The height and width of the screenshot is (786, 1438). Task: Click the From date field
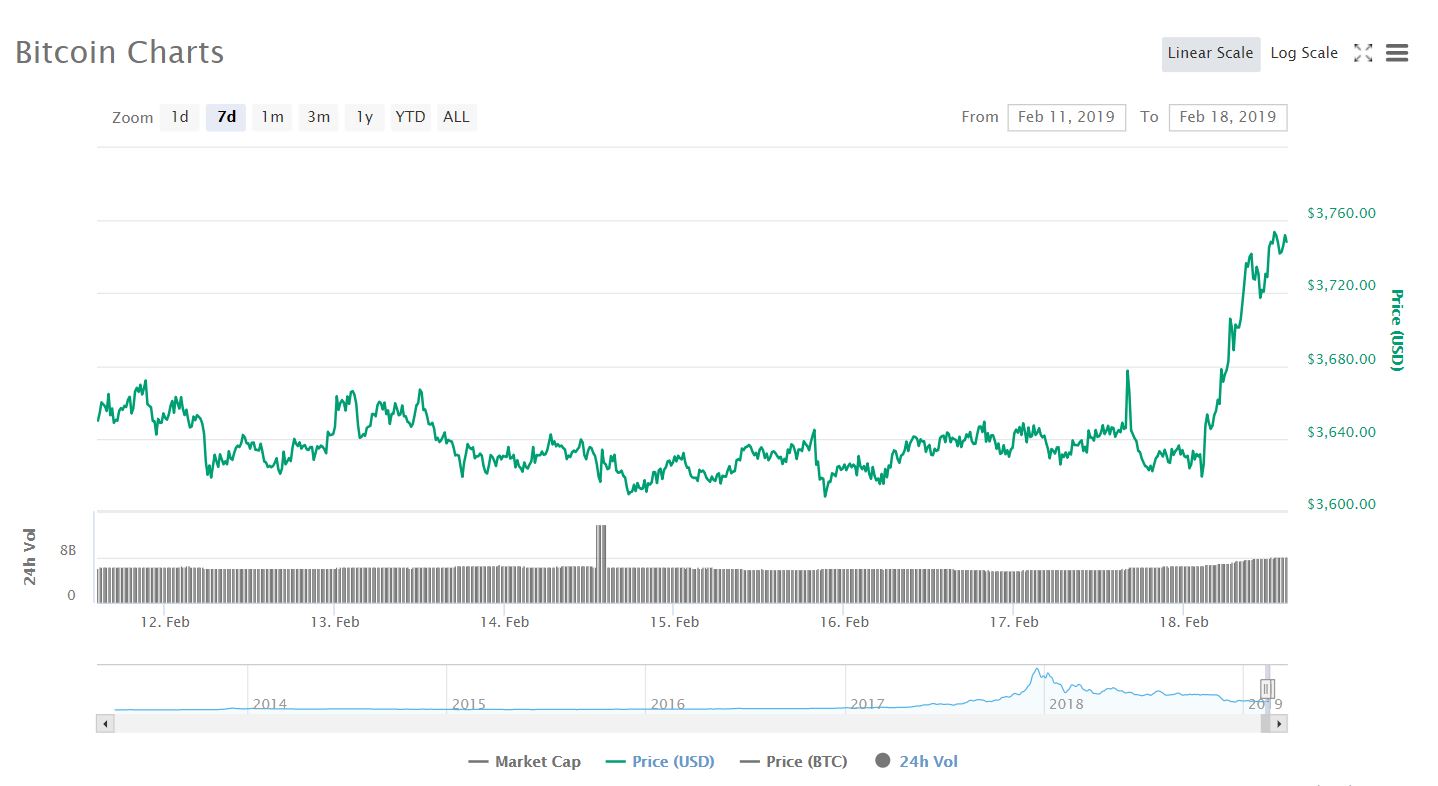pyautogui.click(x=1067, y=117)
